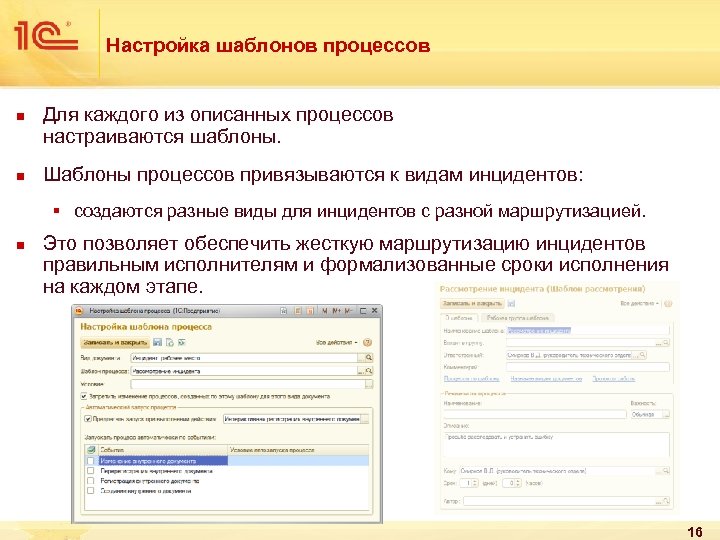Open the middle blue link under the comment field
720x540 pixels.
coord(546,379)
